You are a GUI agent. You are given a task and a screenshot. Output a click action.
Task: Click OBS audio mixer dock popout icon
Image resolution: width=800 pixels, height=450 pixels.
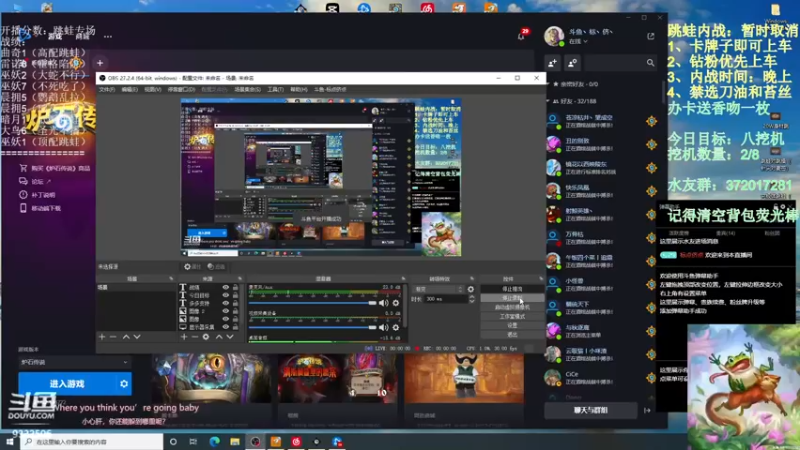point(404,279)
